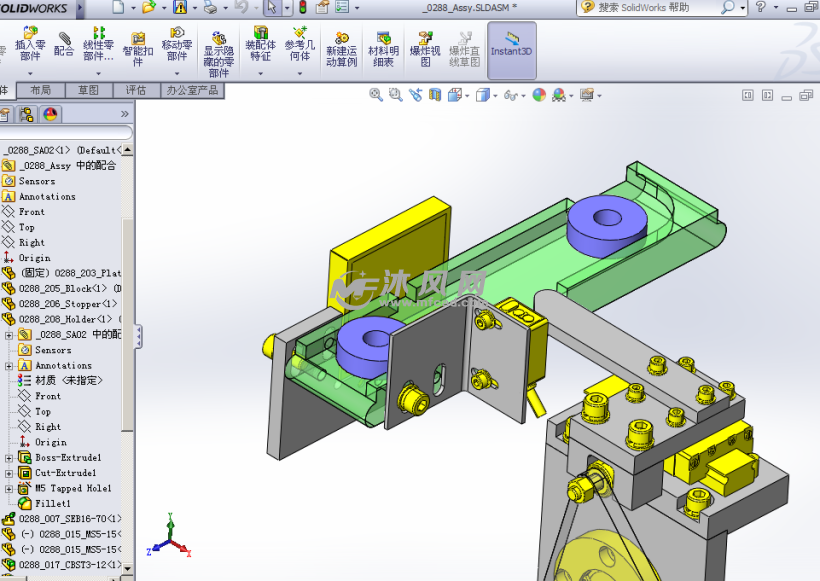Select the Mate (配合) tool

(64, 44)
